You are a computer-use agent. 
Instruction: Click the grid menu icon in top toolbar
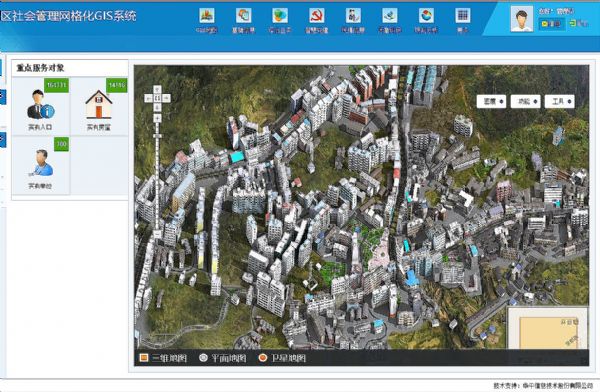click(463, 16)
